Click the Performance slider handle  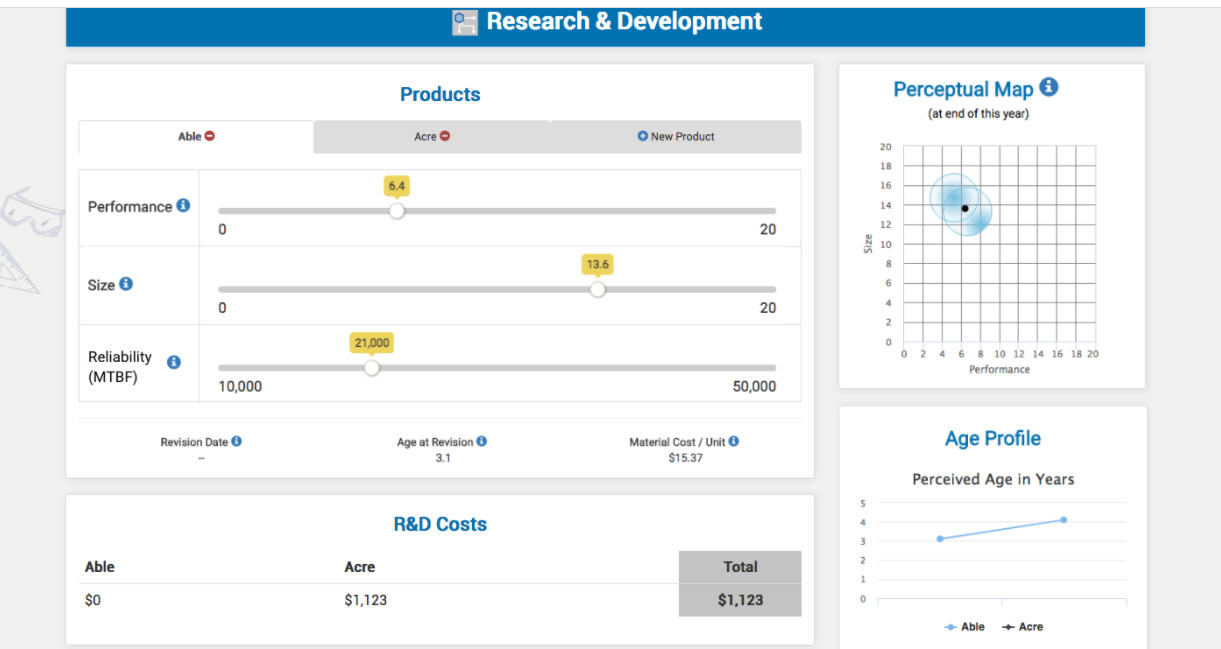click(x=397, y=211)
